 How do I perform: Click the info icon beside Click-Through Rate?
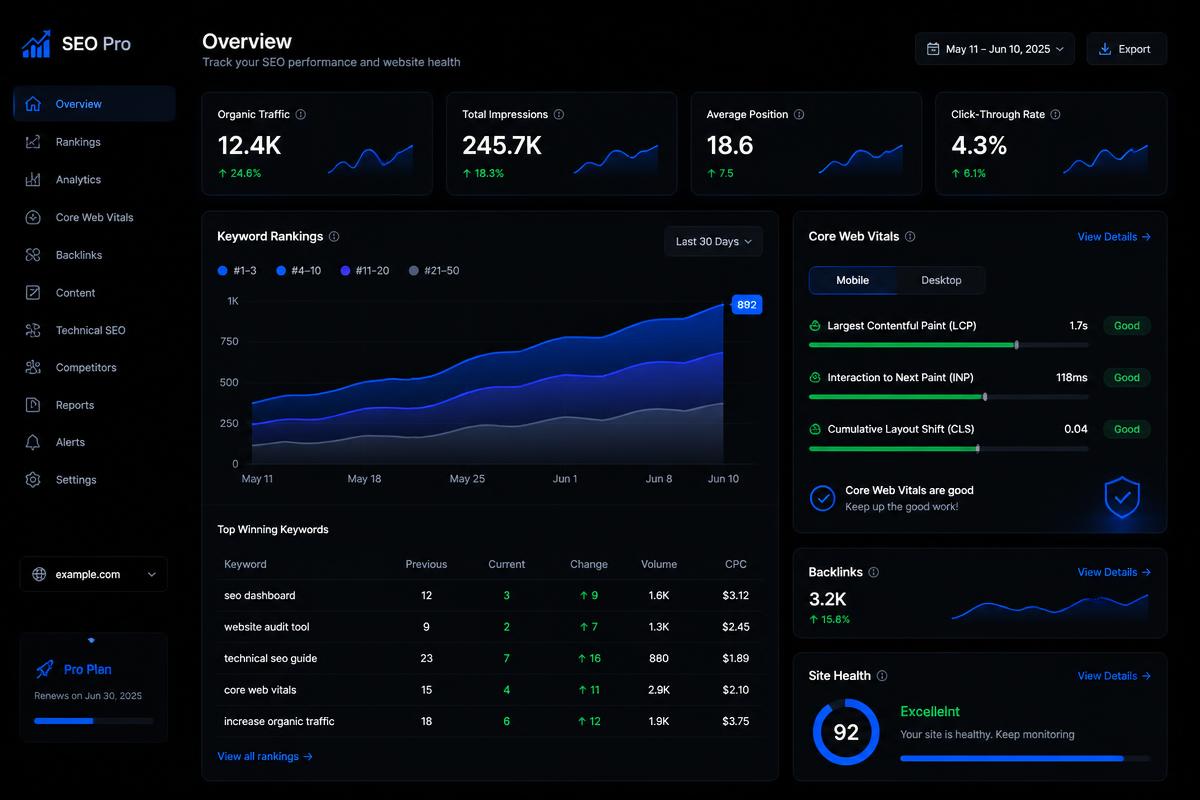[1056, 114]
